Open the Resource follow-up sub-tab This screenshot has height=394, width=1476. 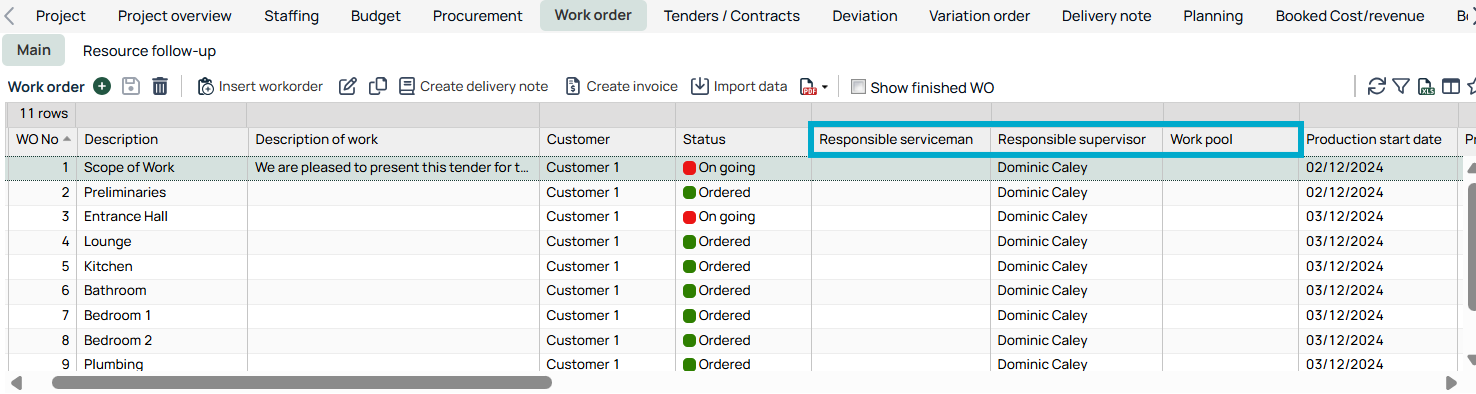point(149,51)
